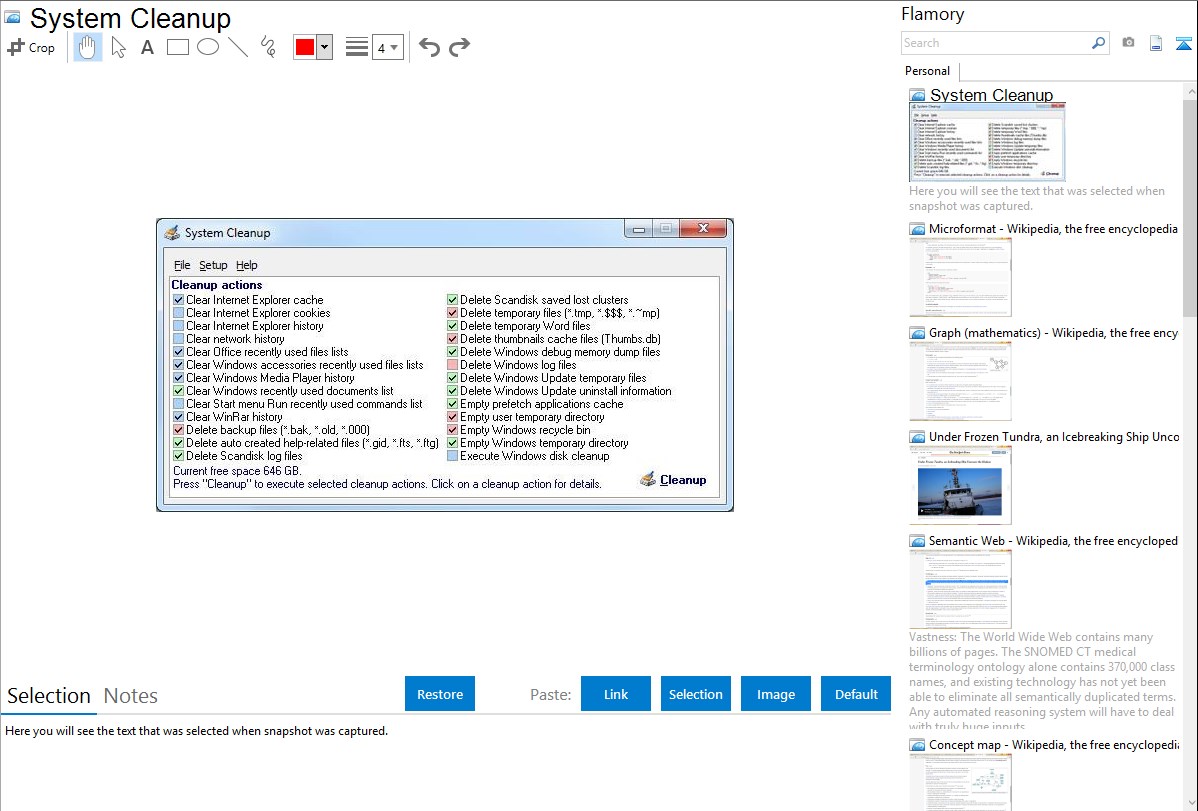Run the Cleanup button
This screenshot has width=1198, height=811.
(673, 479)
